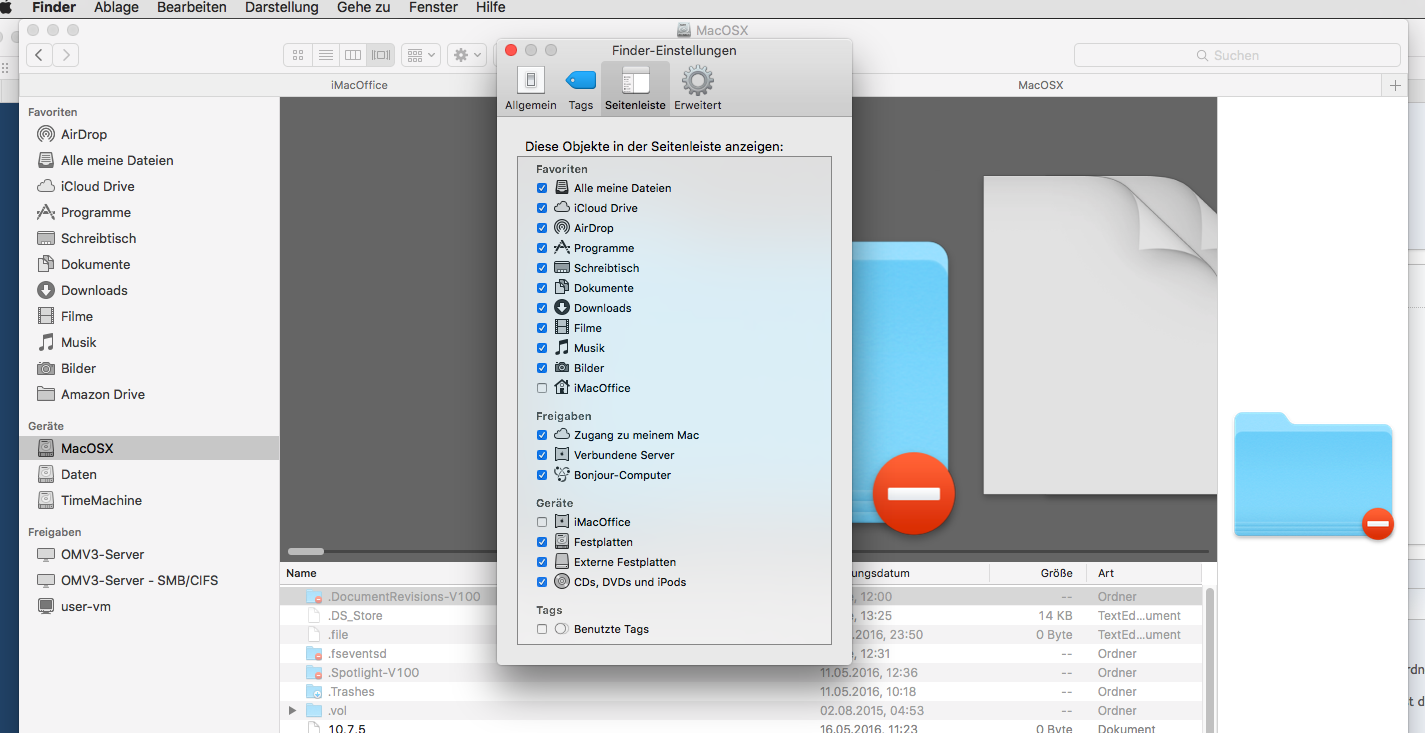This screenshot has width=1425, height=733.
Task: Uncheck iCloud Drive checkbox in preferences
Action: 542,208
